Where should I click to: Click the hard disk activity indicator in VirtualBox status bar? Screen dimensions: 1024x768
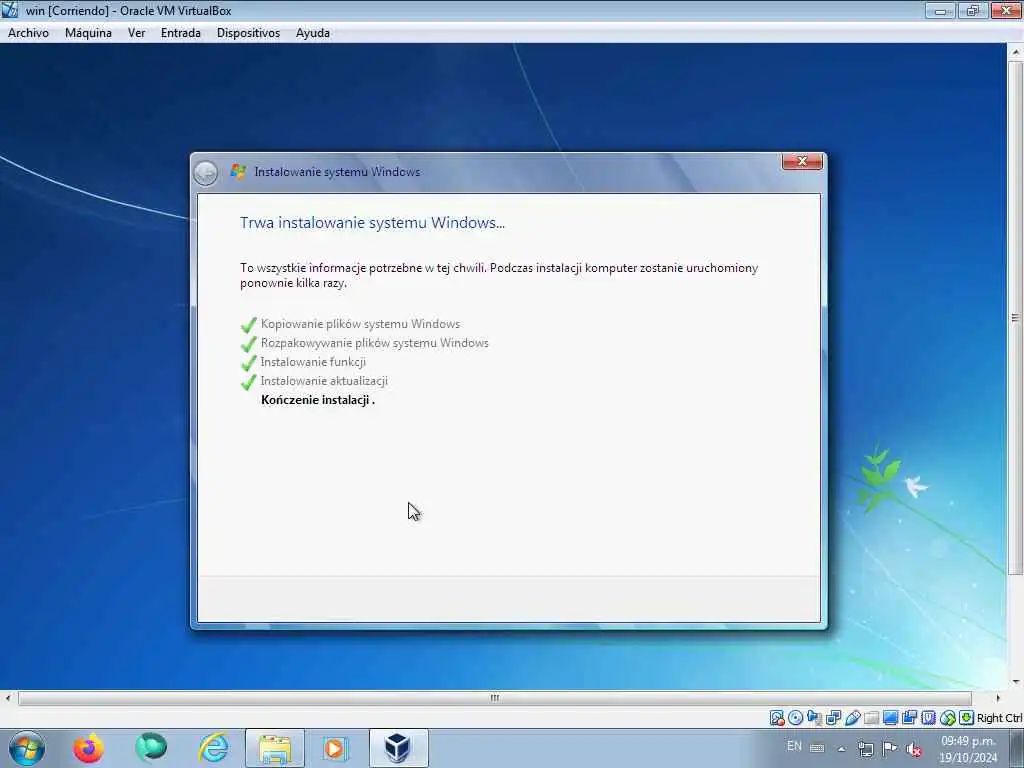coord(776,718)
